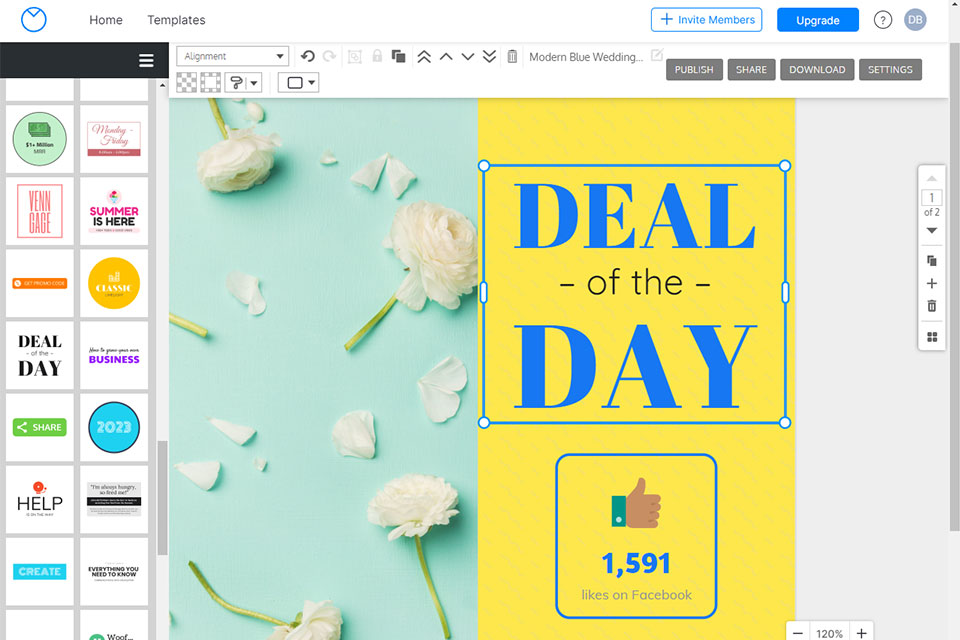Click the thumbs up icon on canvas
960x640 pixels.
[636, 503]
